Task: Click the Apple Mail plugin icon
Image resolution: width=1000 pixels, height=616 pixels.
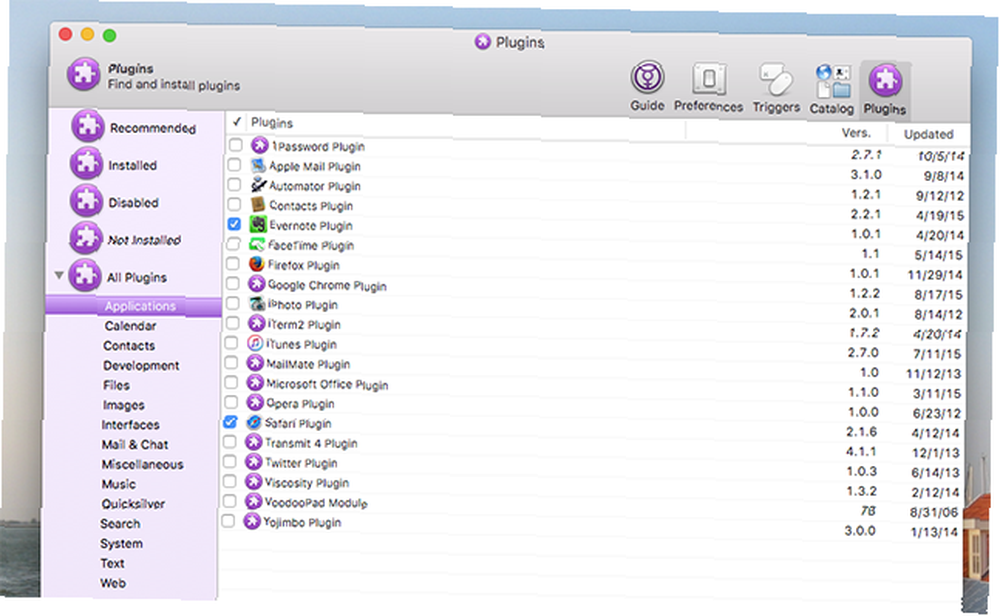Action: tap(258, 166)
